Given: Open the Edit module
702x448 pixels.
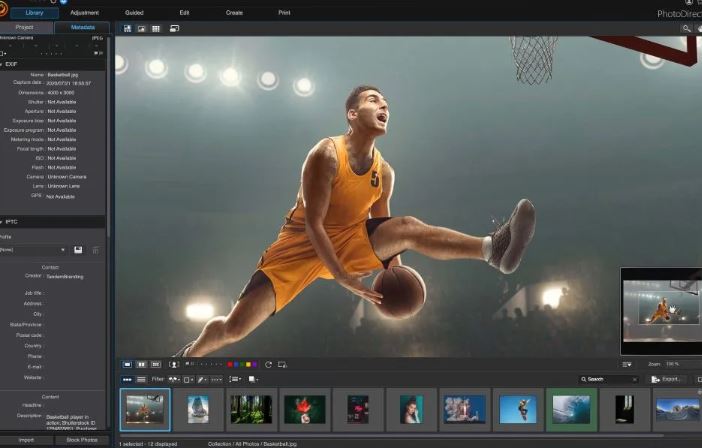Looking at the screenshot, I should (x=184, y=13).
